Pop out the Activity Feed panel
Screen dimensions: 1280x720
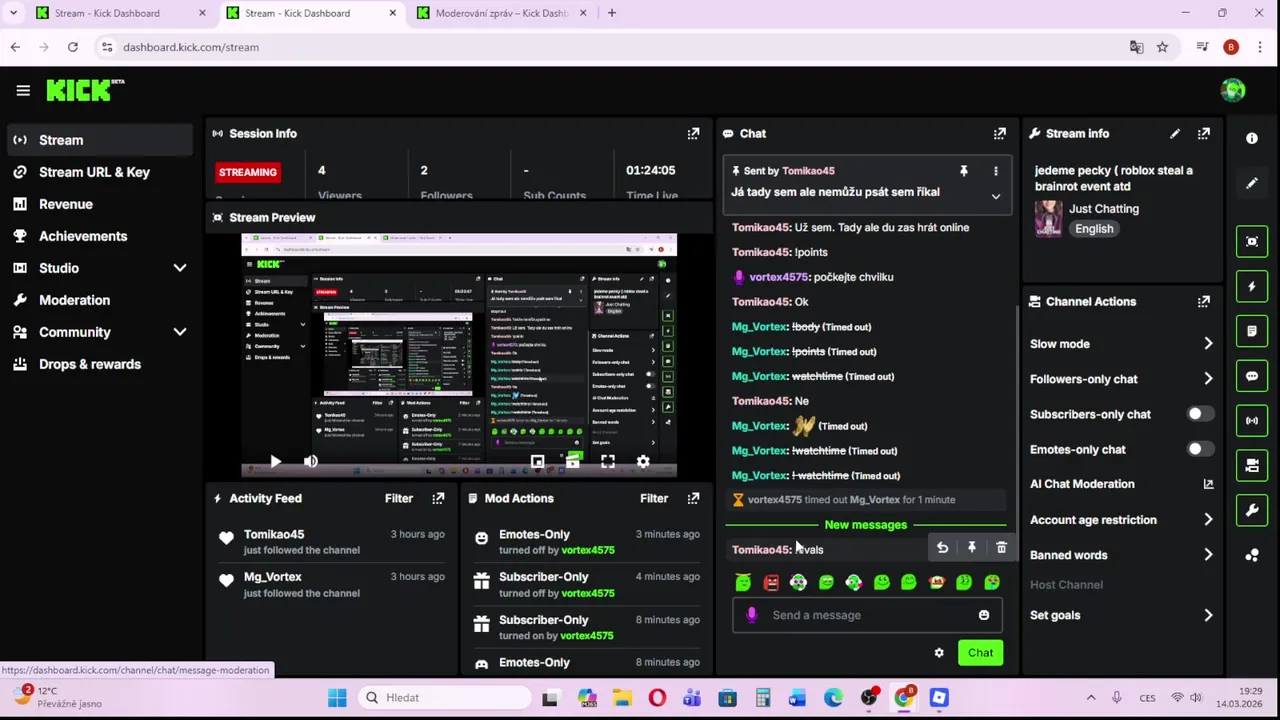pos(438,498)
